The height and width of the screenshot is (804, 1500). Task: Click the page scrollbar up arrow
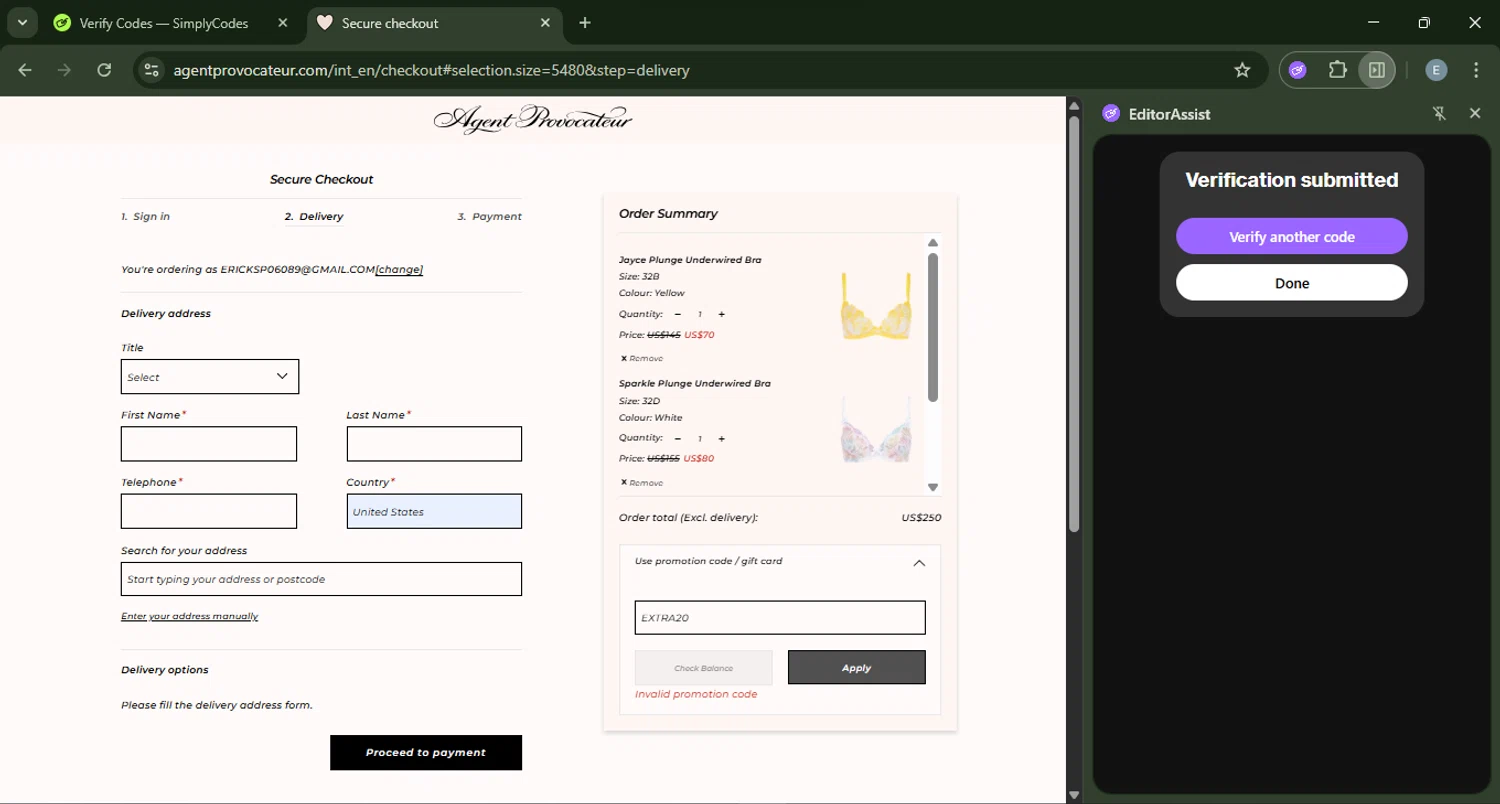[x=1074, y=105]
